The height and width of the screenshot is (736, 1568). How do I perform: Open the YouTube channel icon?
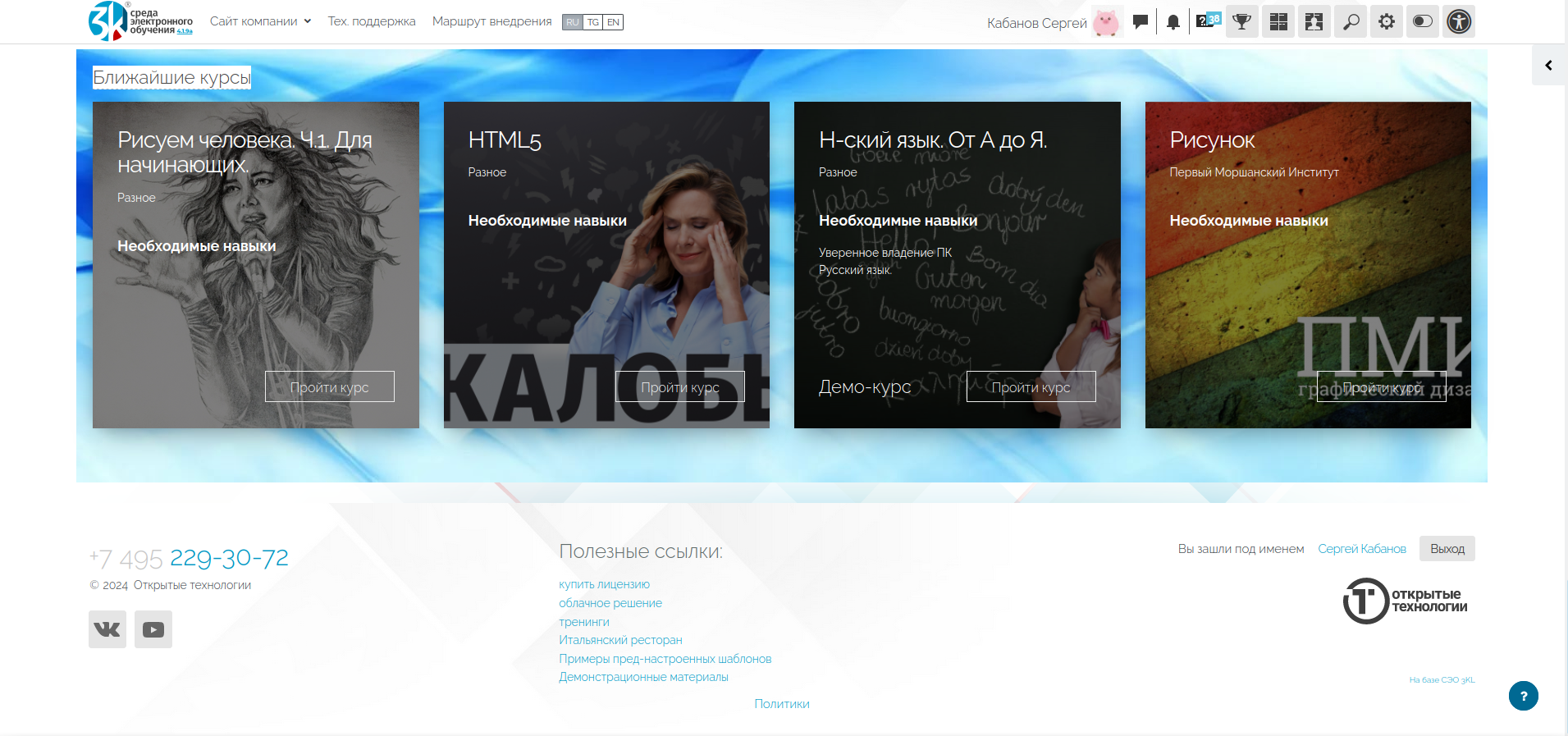[153, 629]
